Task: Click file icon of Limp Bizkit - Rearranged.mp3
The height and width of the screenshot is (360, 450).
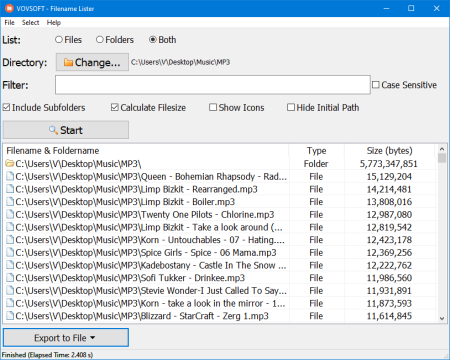Action: point(10,189)
